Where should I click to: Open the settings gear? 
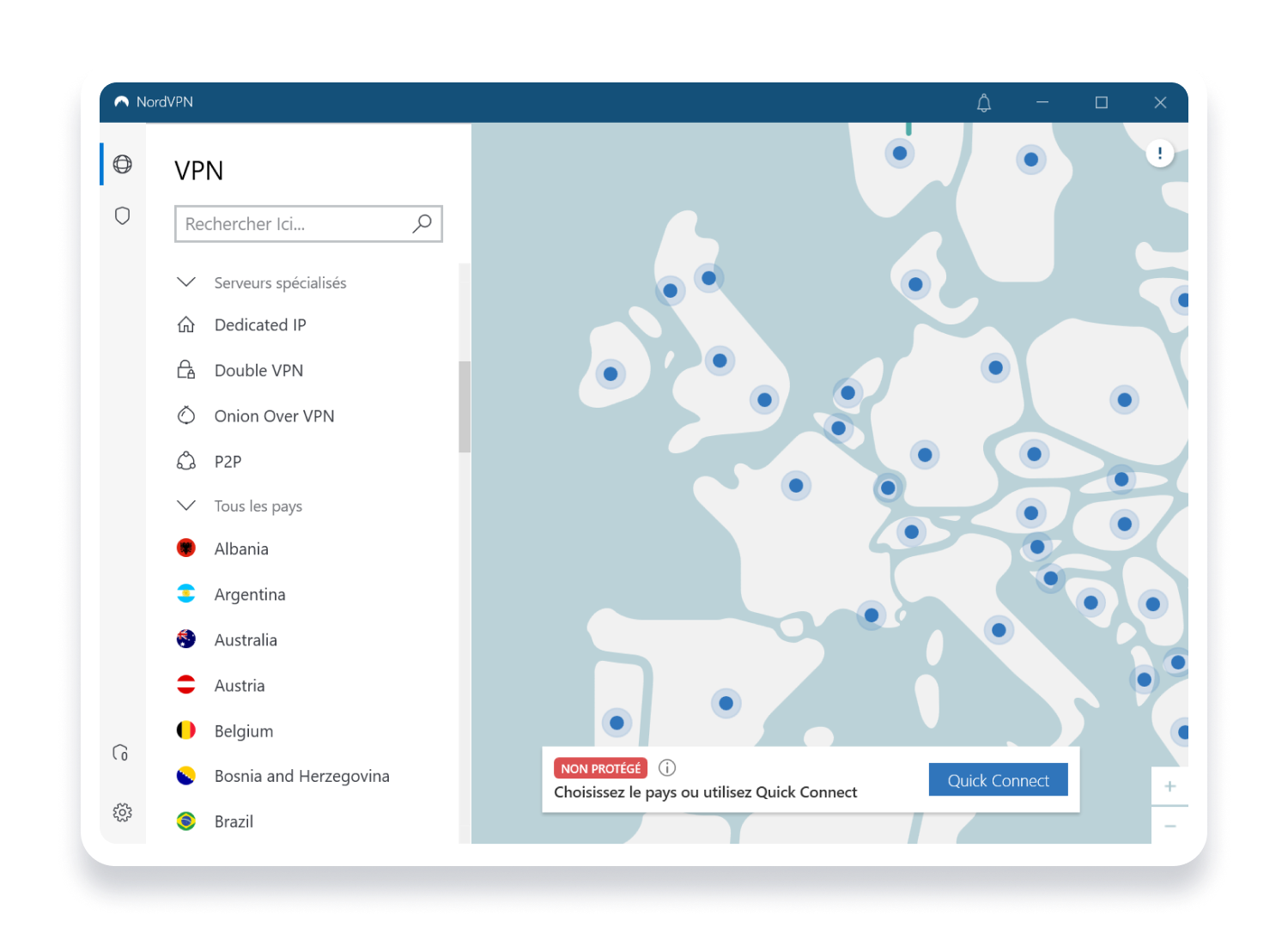pyautogui.click(x=121, y=812)
